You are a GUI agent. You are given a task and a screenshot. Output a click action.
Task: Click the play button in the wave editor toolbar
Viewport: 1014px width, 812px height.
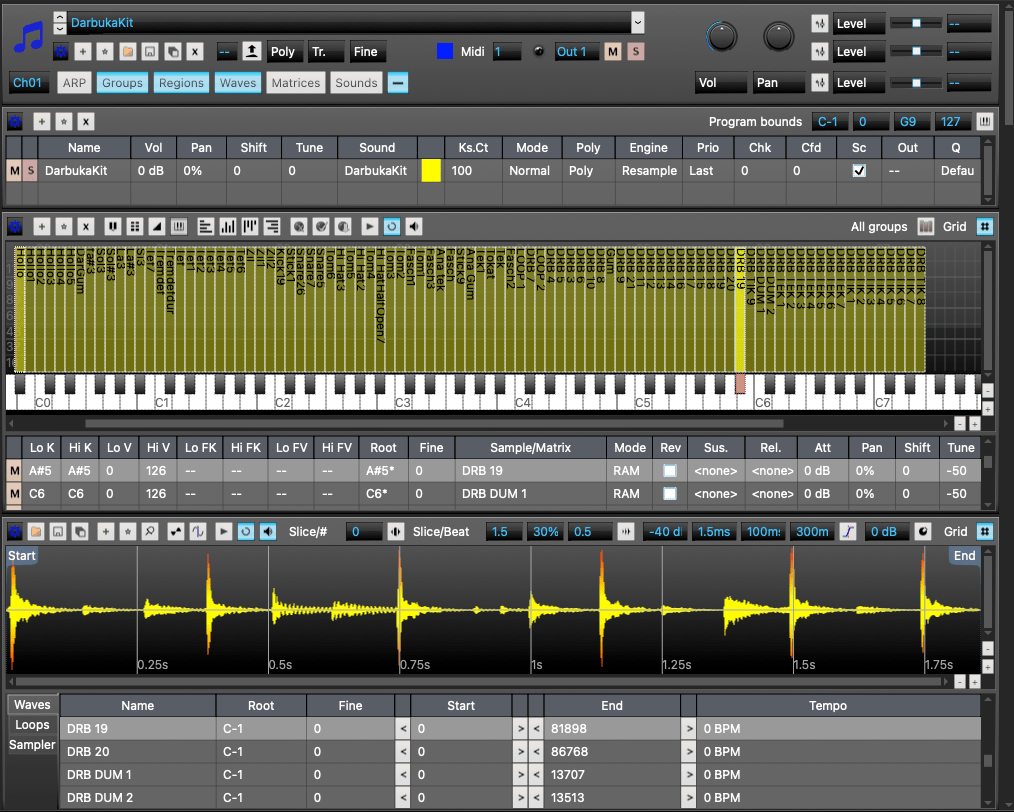pyautogui.click(x=224, y=531)
